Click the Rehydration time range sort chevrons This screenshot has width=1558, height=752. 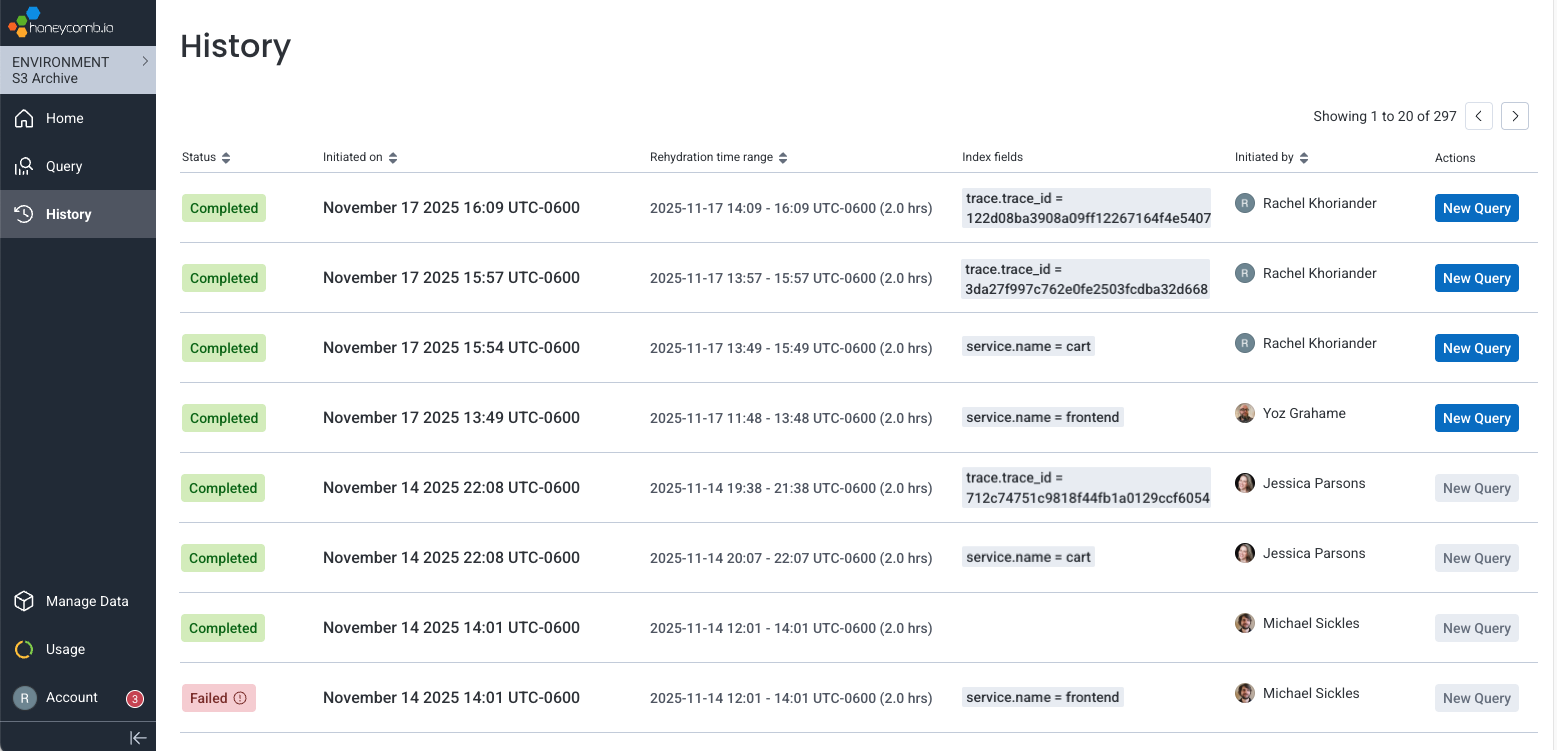[x=784, y=157]
